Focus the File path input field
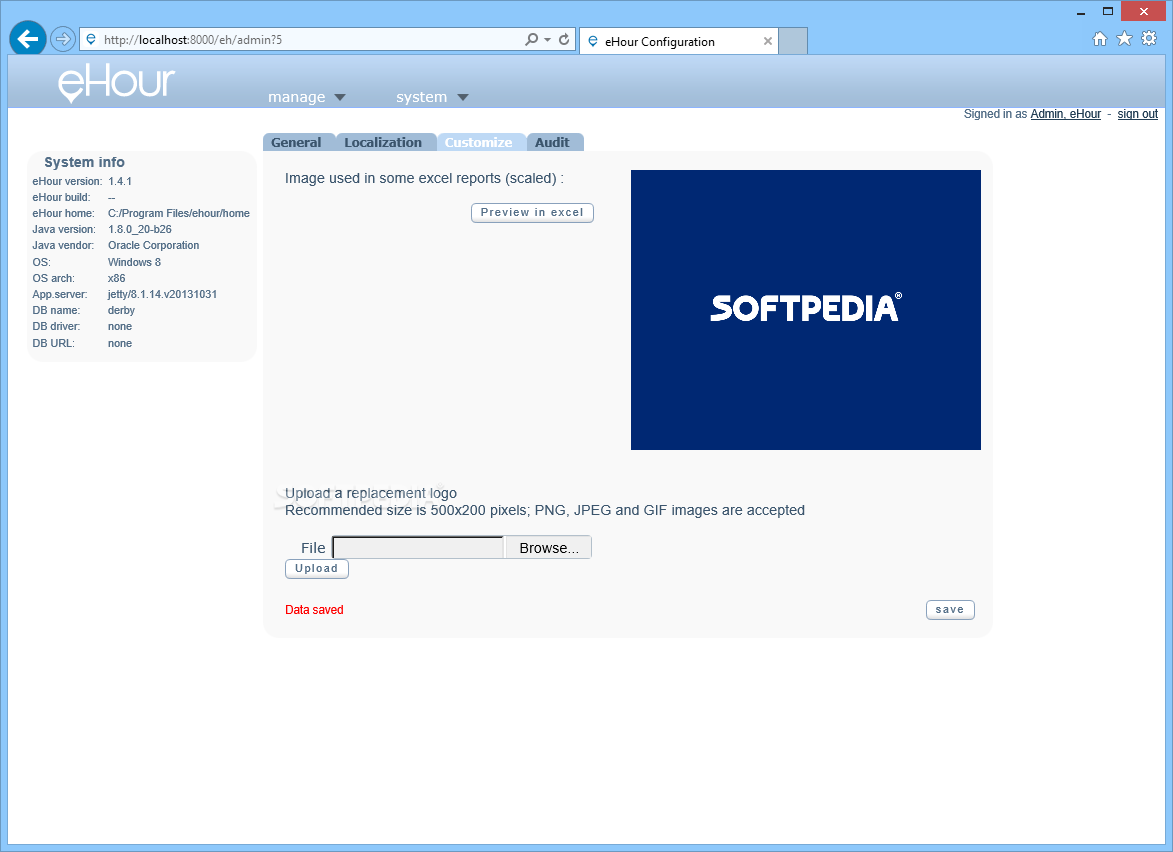The image size is (1173, 852). point(418,548)
